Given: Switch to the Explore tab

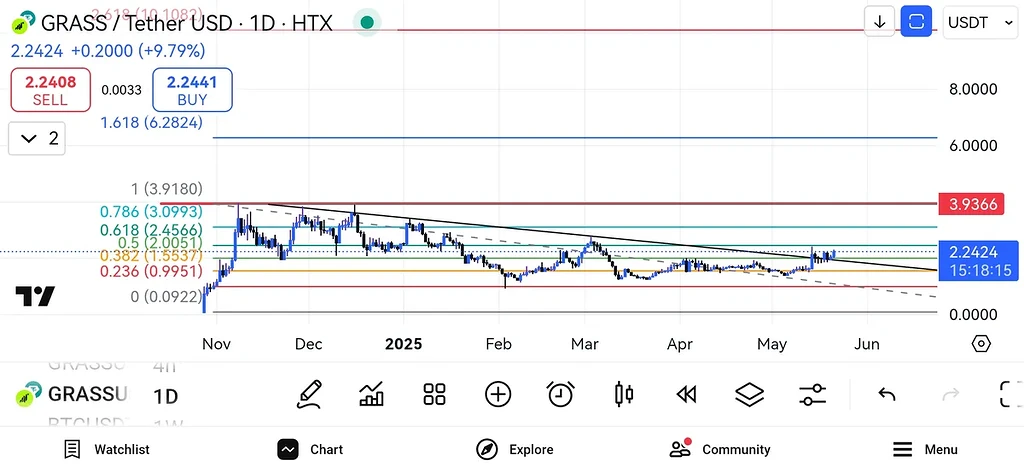Looking at the screenshot, I should [x=515, y=449].
